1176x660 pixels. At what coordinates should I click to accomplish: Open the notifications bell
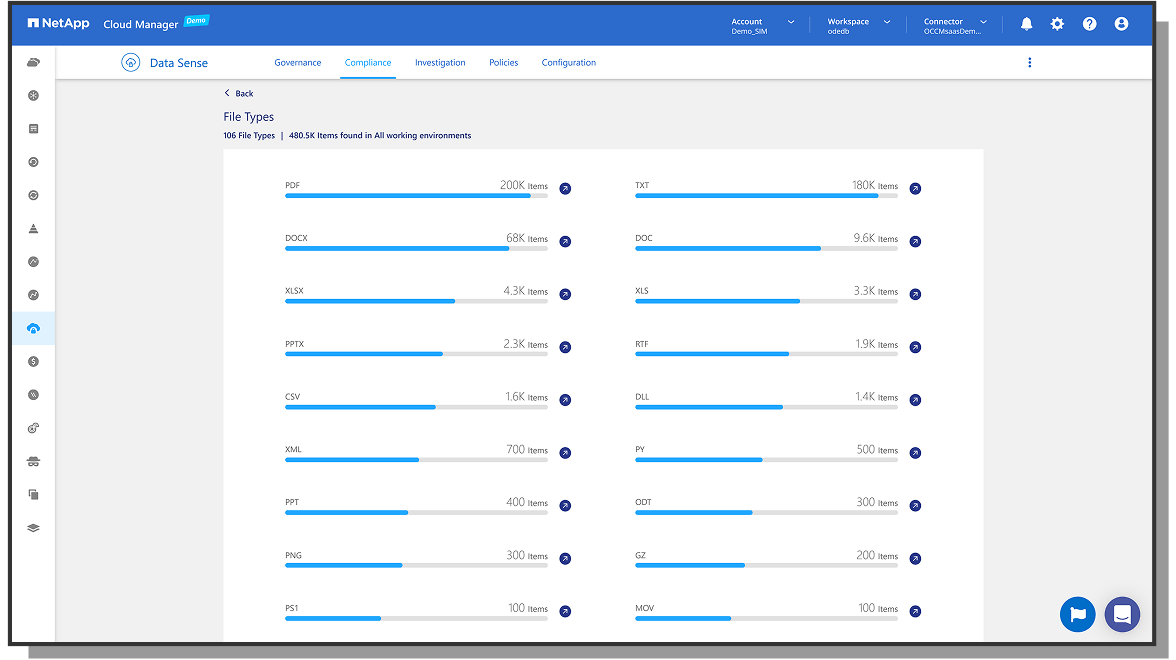pyautogui.click(x=1026, y=23)
